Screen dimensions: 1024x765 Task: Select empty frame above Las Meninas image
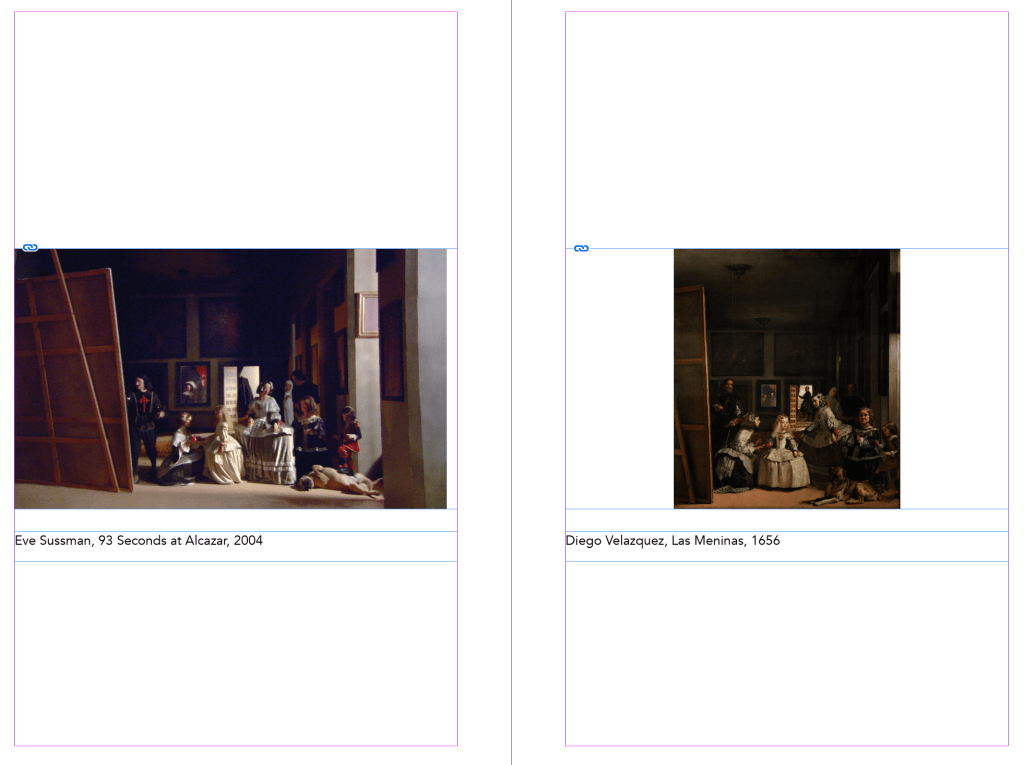[786, 130]
